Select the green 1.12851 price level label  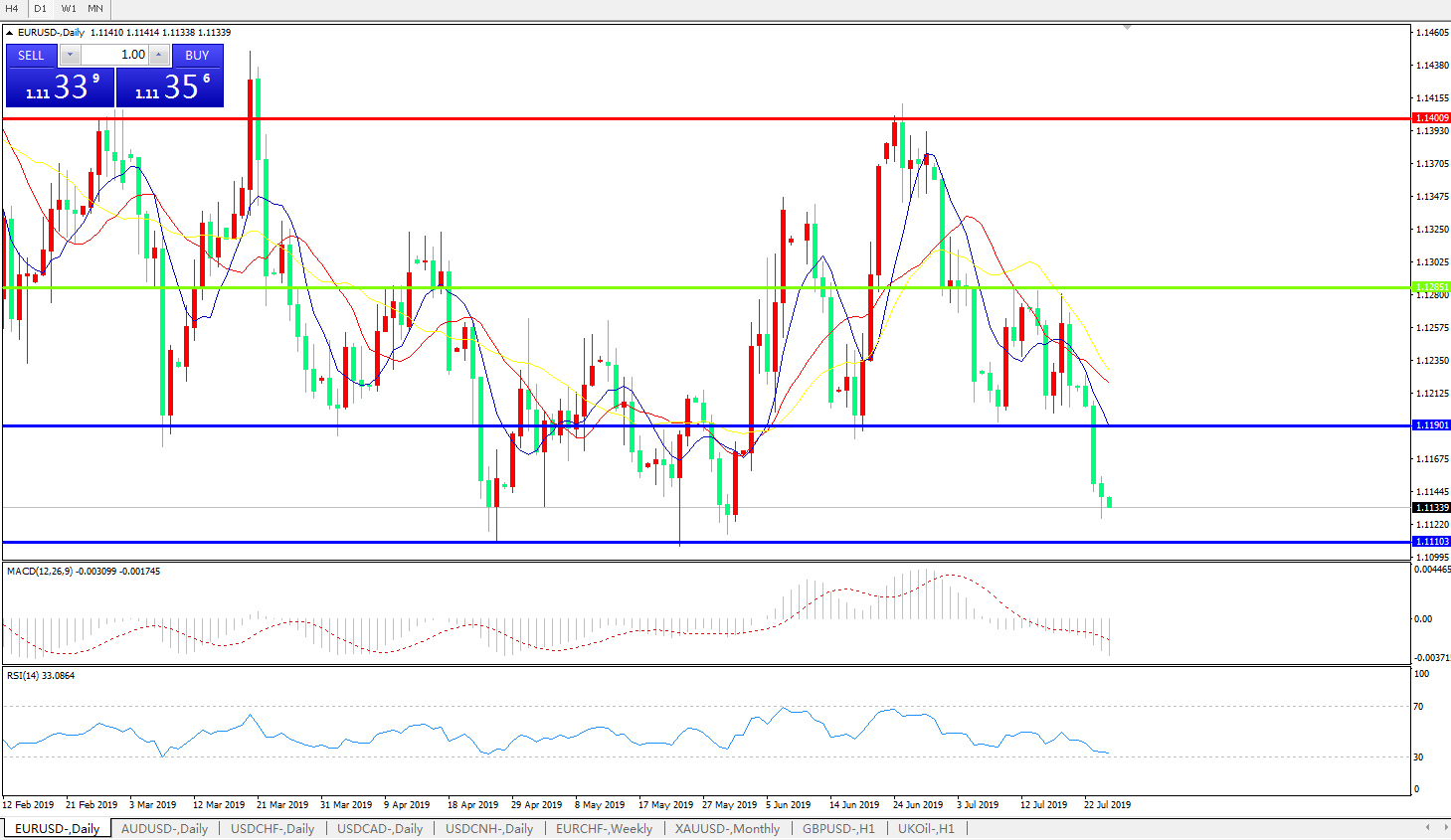point(1431,287)
